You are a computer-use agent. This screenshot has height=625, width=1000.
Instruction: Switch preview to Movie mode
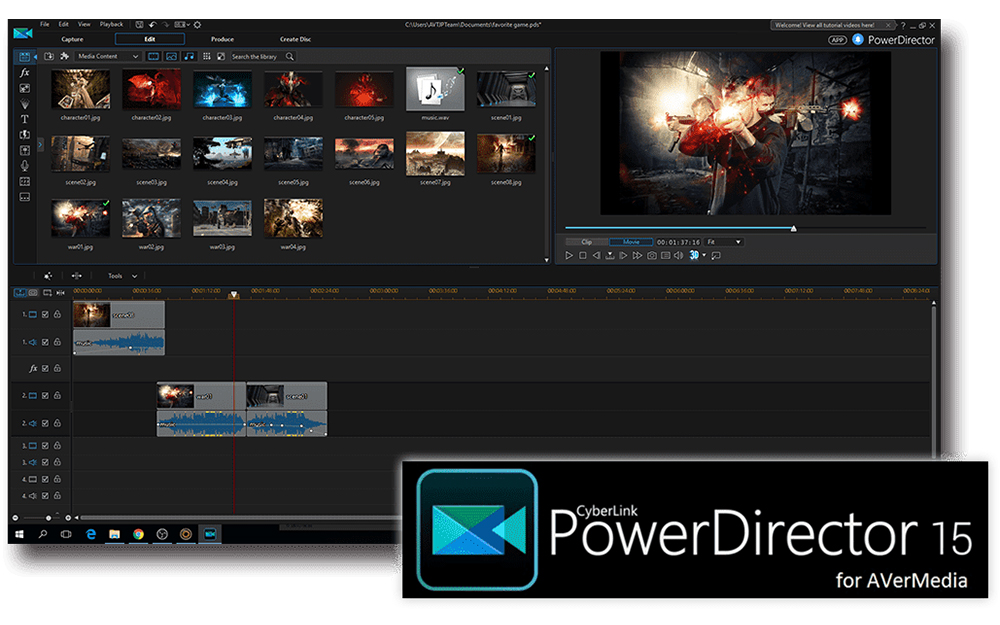click(631, 242)
